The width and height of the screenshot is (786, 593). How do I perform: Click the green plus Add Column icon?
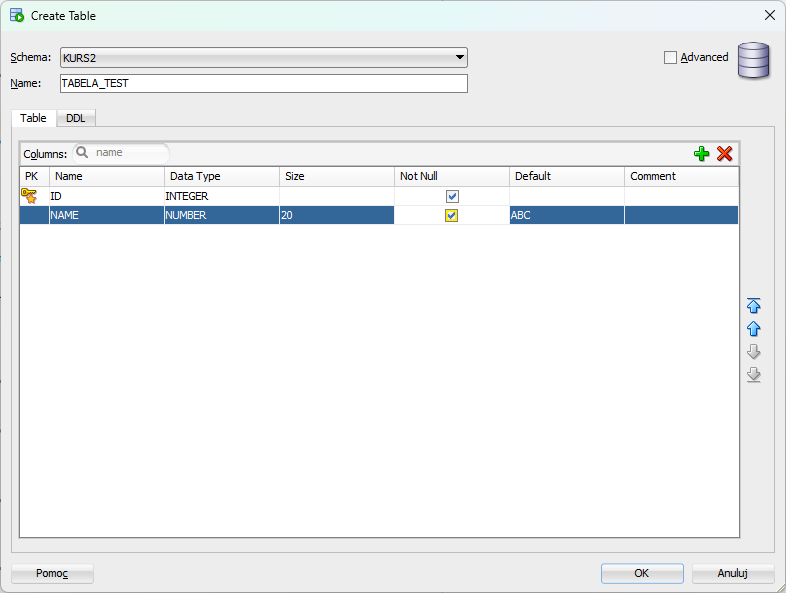click(701, 154)
